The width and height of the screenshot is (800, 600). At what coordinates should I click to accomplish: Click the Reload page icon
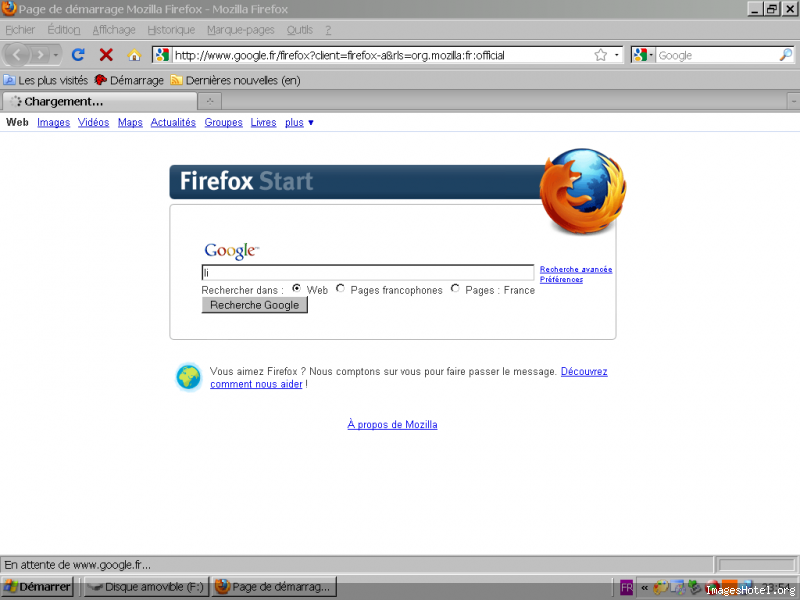point(78,55)
